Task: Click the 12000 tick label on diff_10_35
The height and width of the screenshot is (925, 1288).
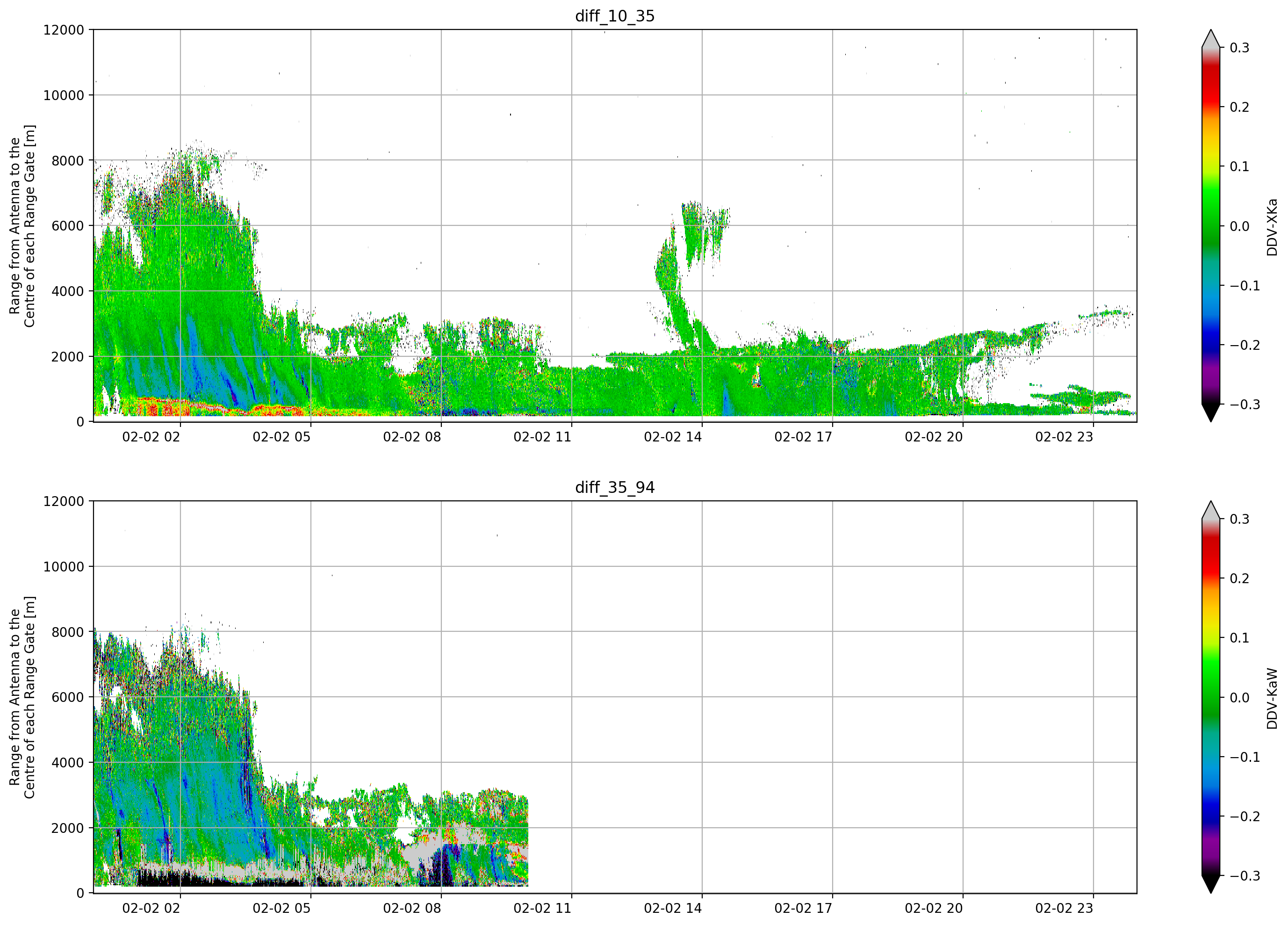Action: click(x=64, y=29)
